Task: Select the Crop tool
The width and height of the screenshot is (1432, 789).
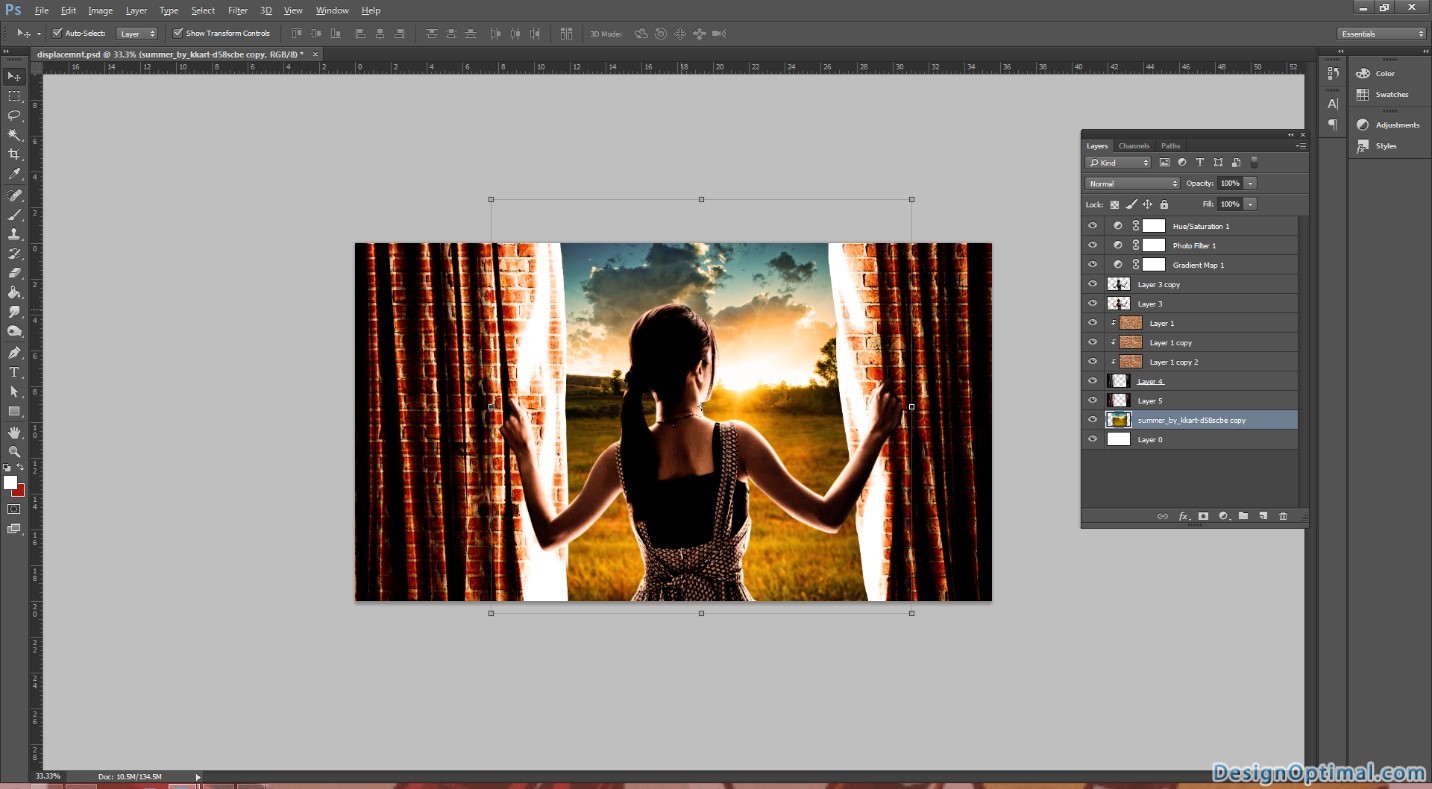Action: tap(14, 154)
